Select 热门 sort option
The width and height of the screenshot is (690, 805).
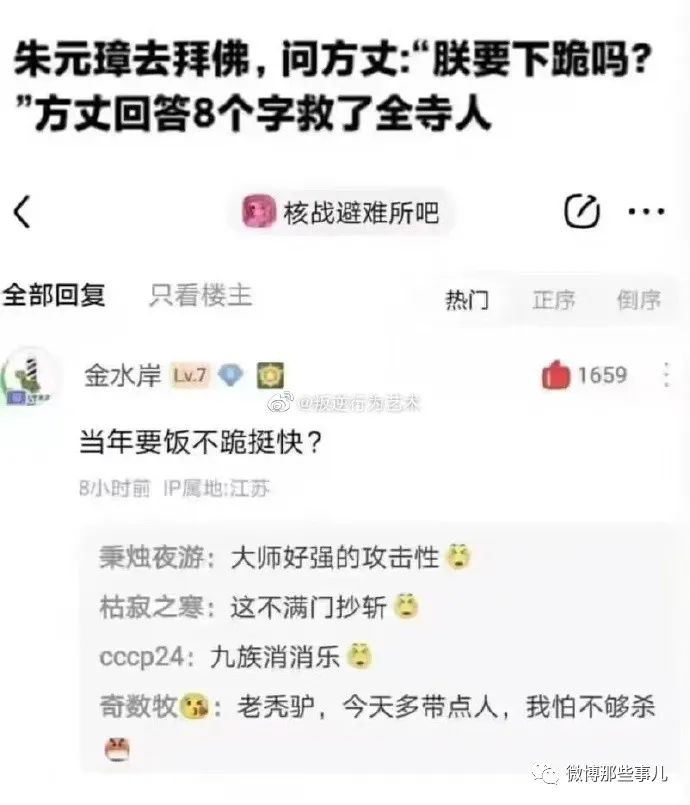click(467, 299)
